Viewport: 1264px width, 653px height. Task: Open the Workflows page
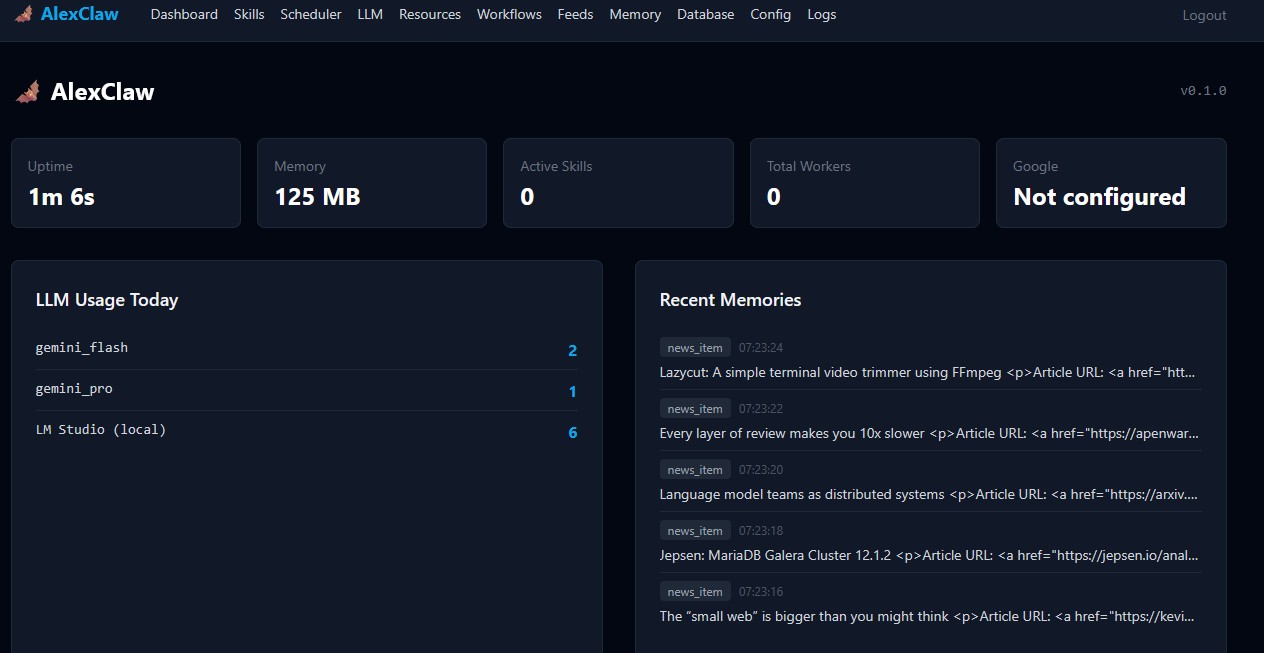point(509,14)
